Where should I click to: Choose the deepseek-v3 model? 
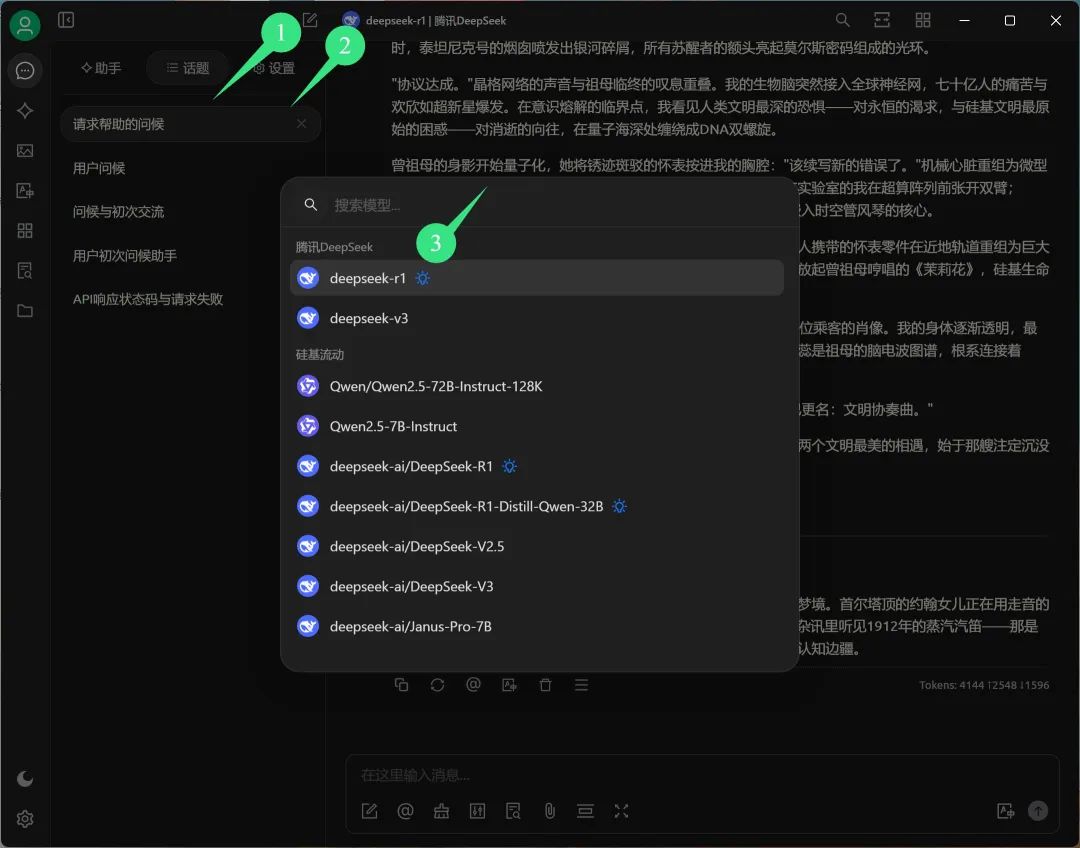coord(537,318)
